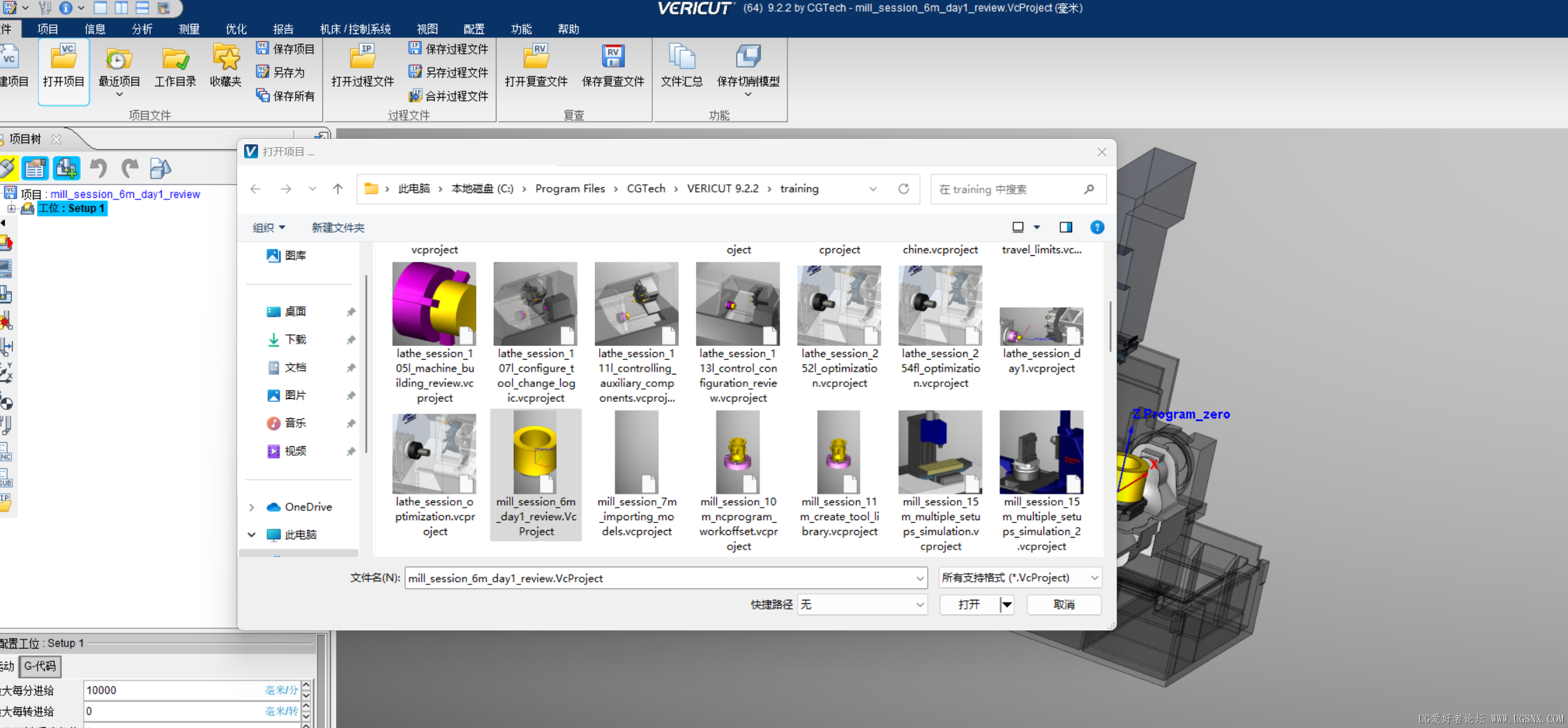Click the help question mark in the dialog
1568x728 pixels.
click(x=1097, y=227)
